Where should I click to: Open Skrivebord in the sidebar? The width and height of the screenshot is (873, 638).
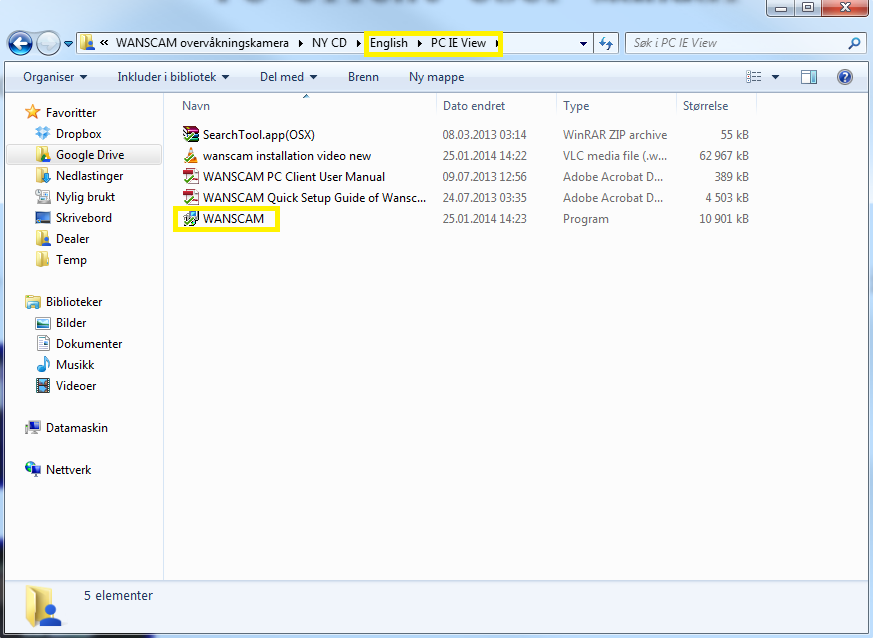point(73,218)
